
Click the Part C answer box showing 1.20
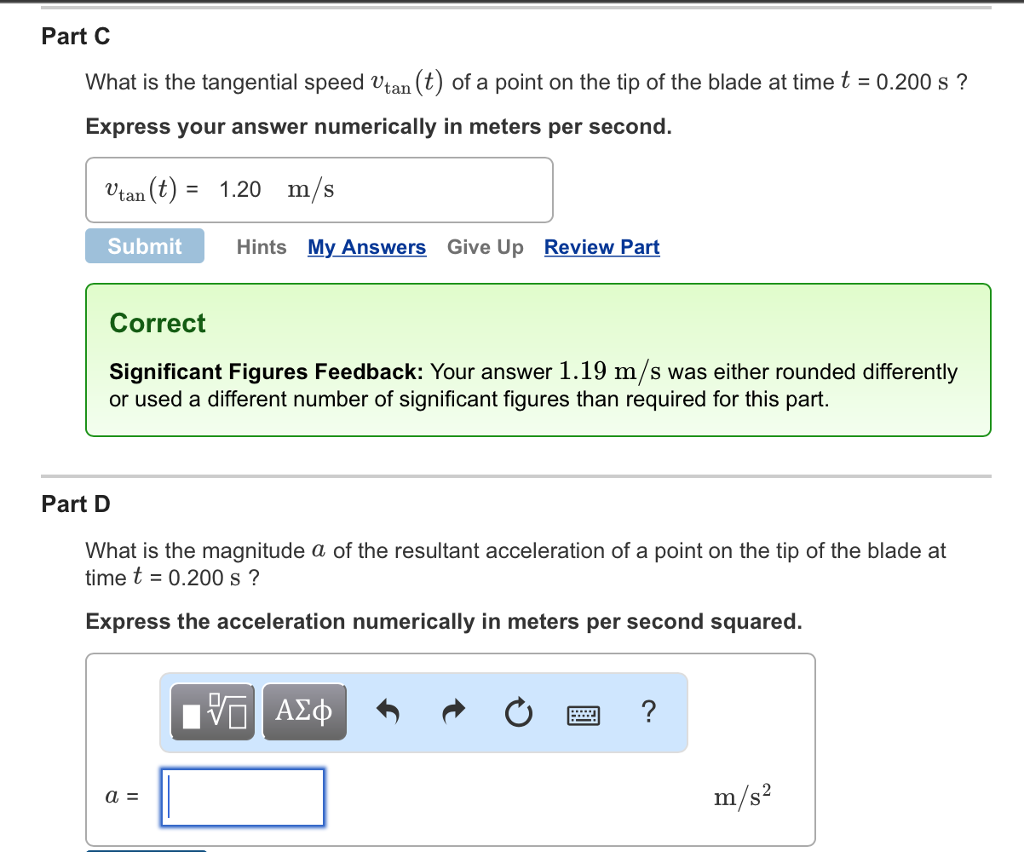click(319, 190)
